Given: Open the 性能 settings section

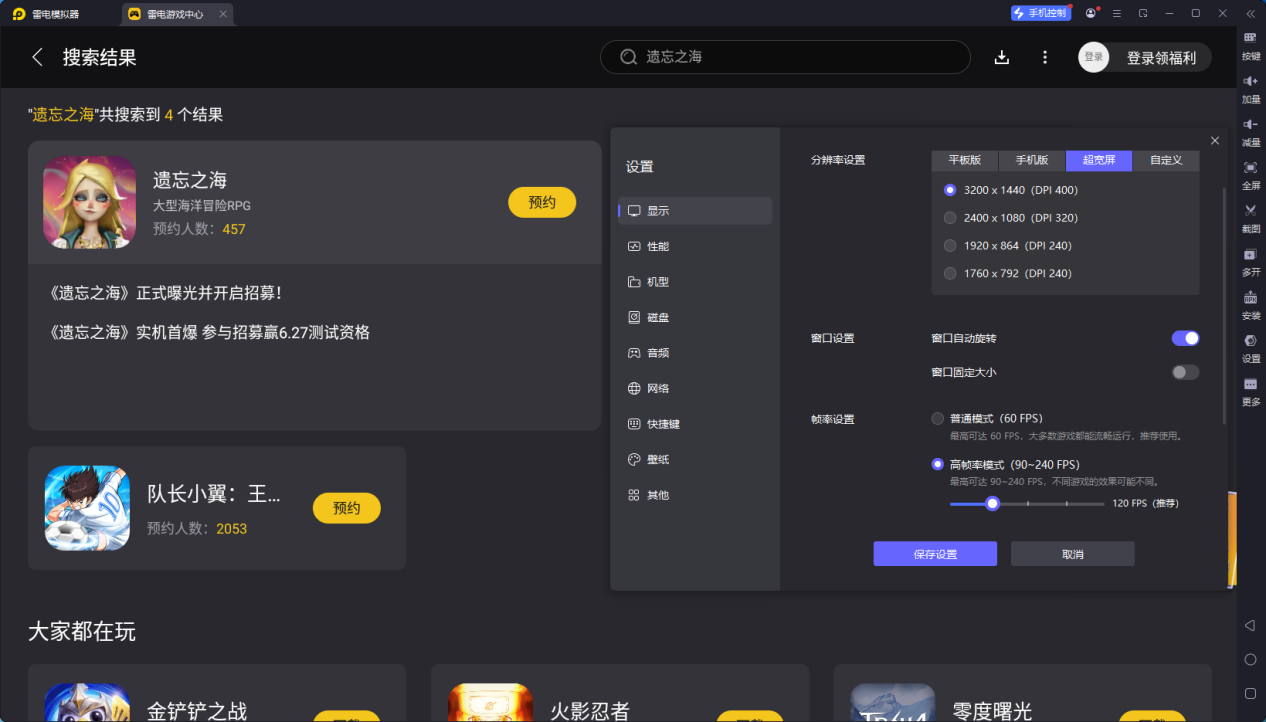Looking at the screenshot, I should 695,246.
